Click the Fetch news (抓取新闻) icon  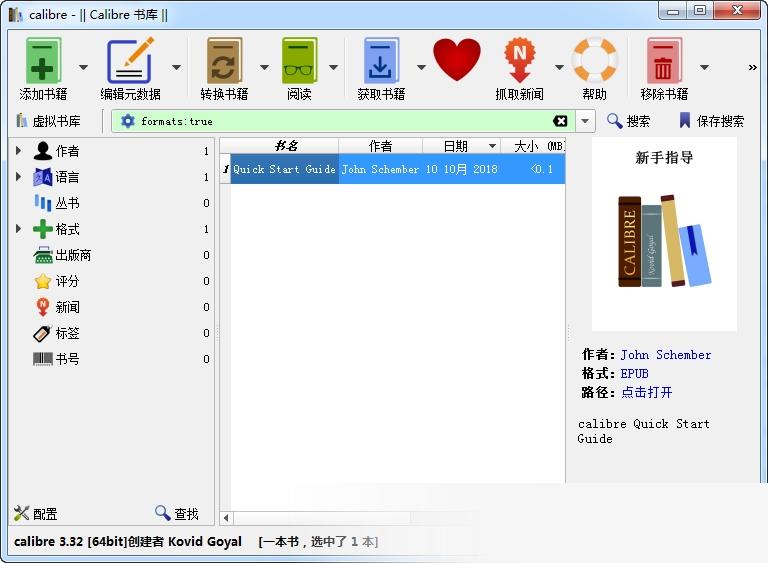(x=519, y=61)
